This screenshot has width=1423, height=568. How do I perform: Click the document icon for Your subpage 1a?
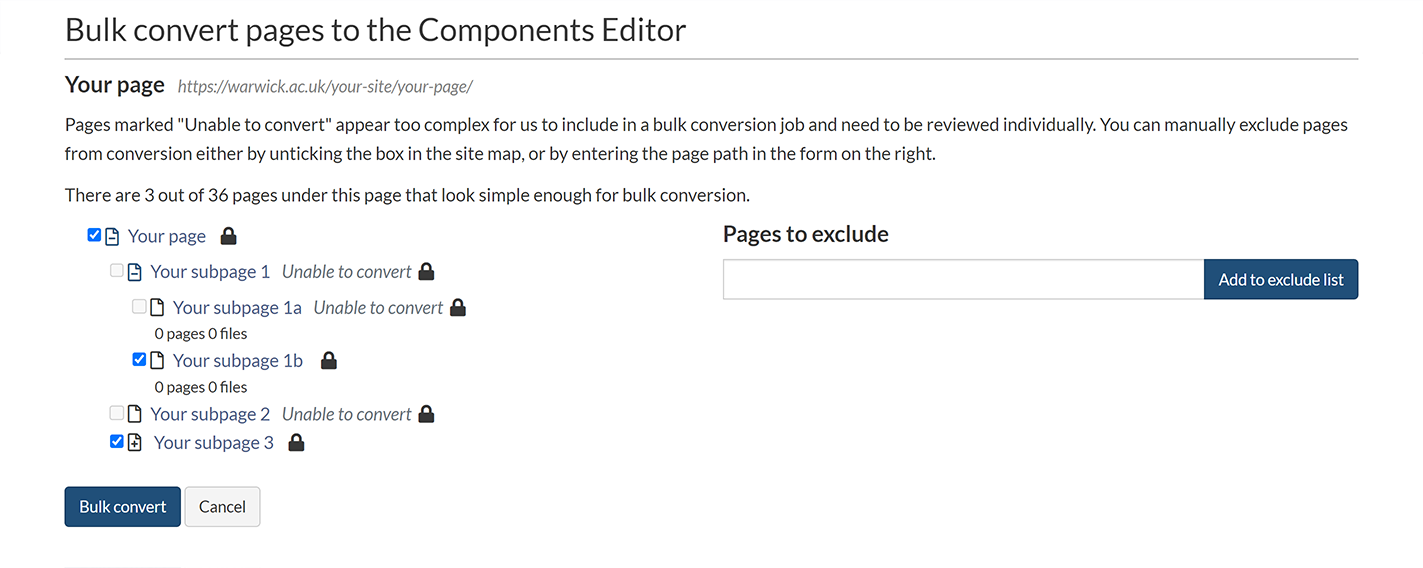click(156, 308)
